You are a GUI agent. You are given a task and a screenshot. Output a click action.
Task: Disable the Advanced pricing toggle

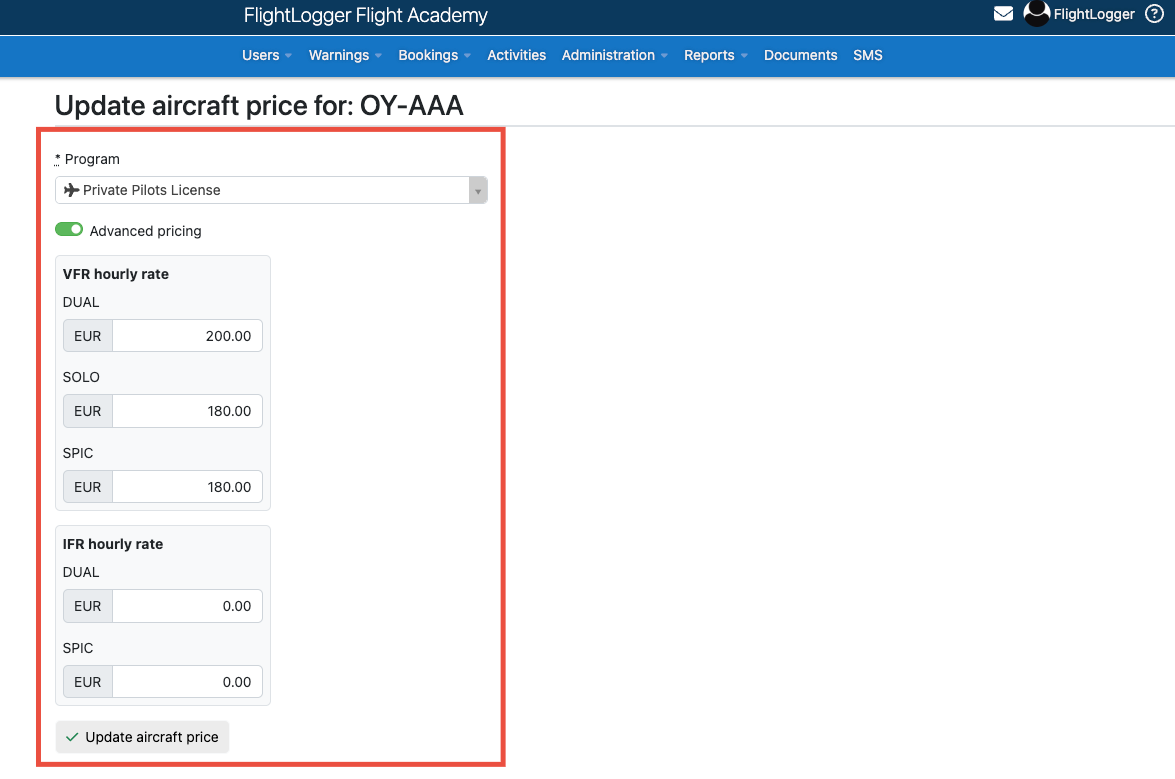tap(69, 229)
